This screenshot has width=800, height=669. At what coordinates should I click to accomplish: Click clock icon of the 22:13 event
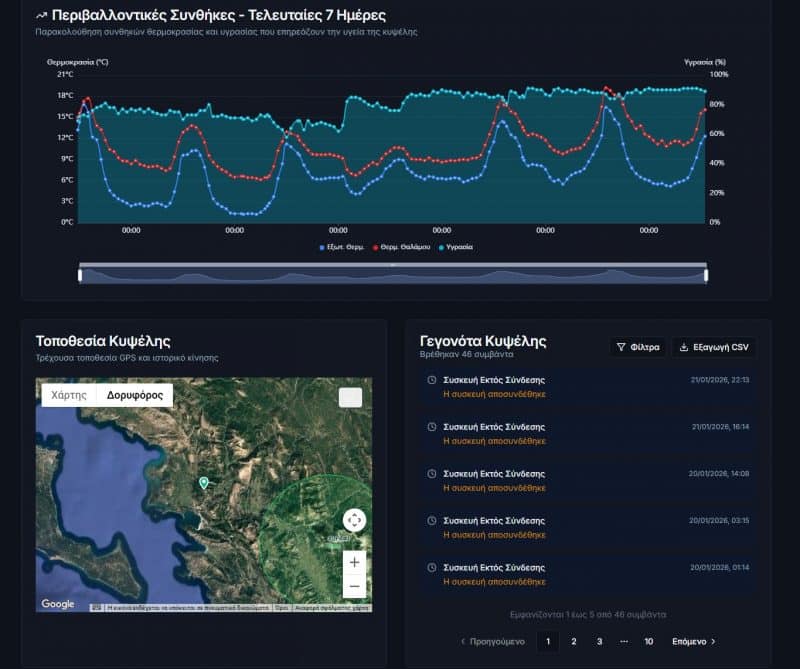[431, 380]
